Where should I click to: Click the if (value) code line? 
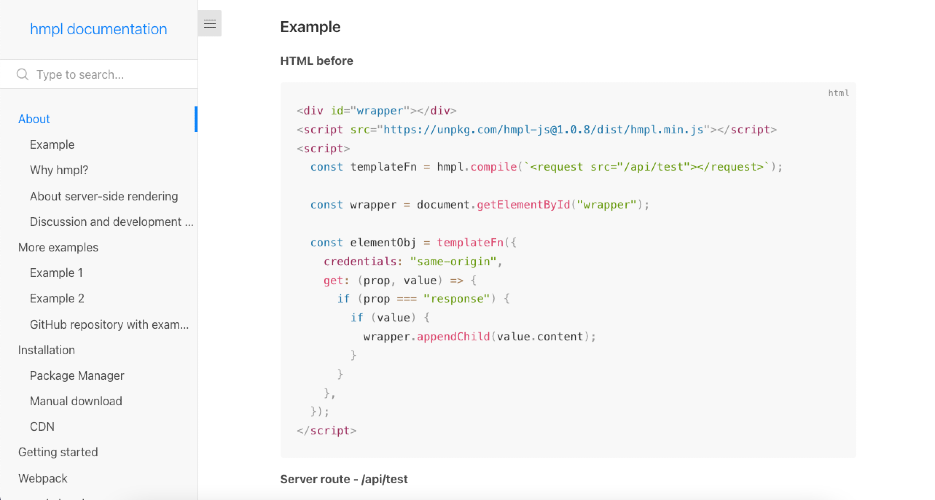click(390, 318)
